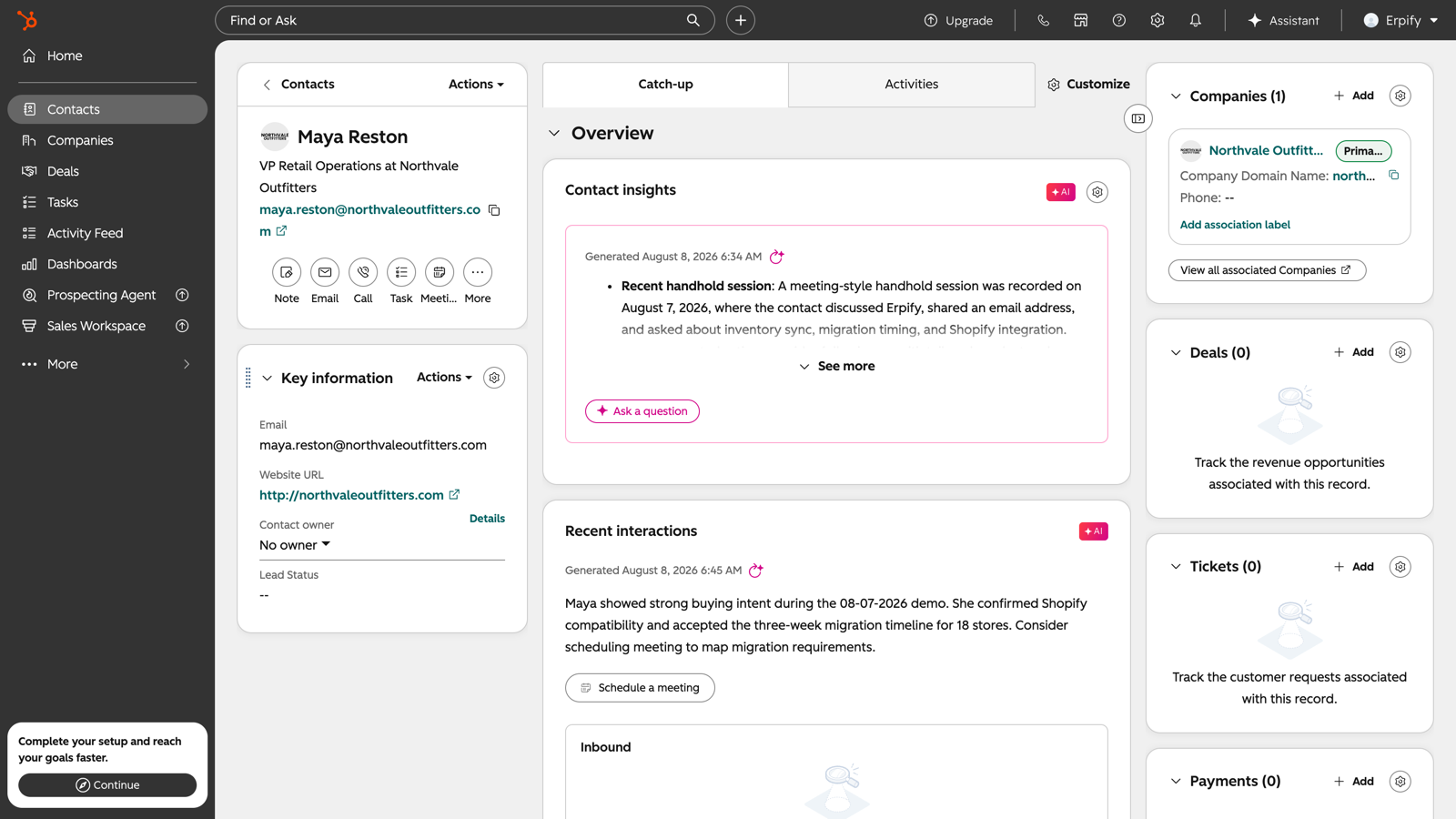Open the Erpify account menu

pyautogui.click(x=1400, y=20)
